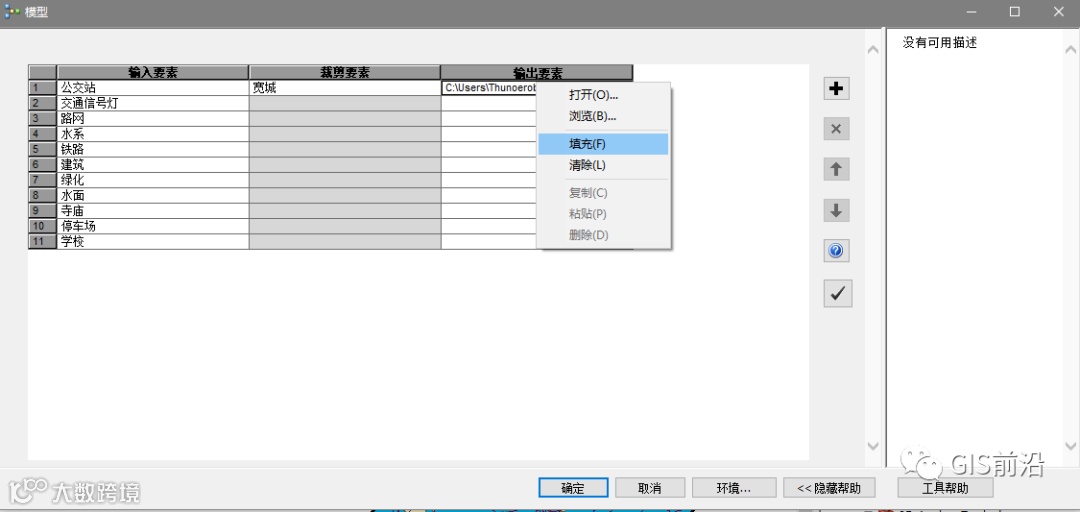Click the 输入要素 column header

(x=153, y=72)
